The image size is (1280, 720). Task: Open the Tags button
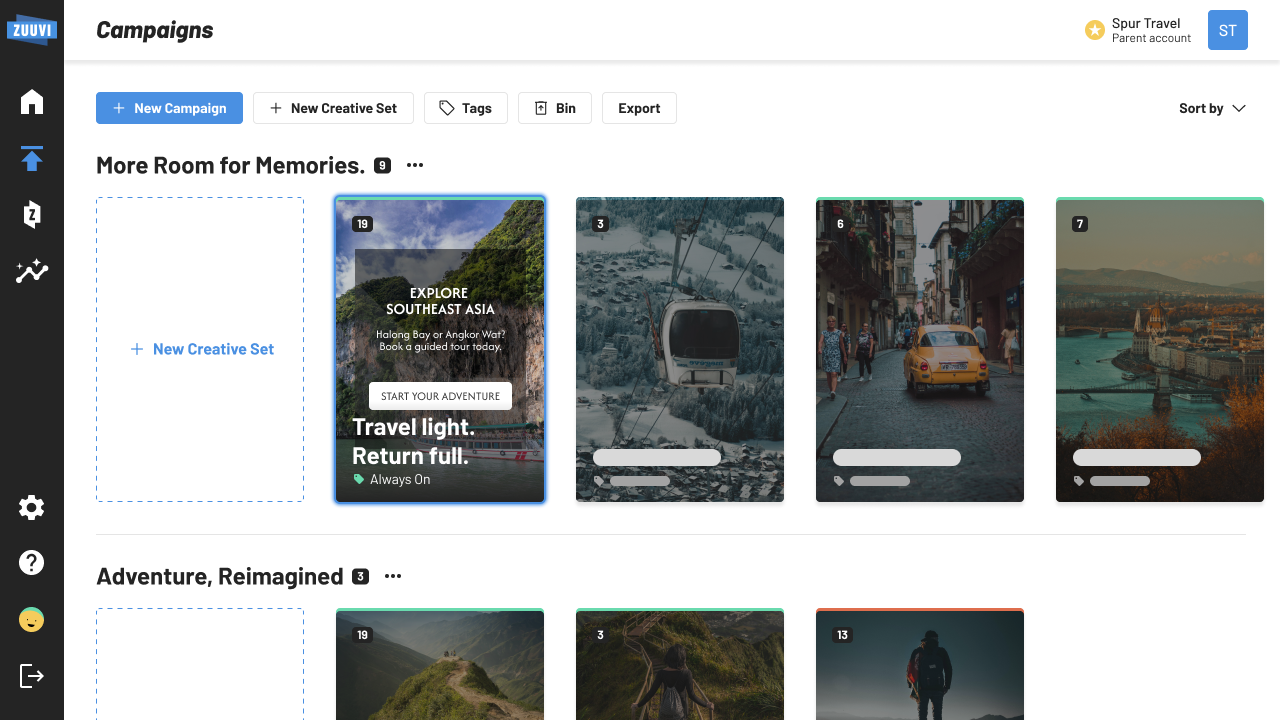pos(465,108)
